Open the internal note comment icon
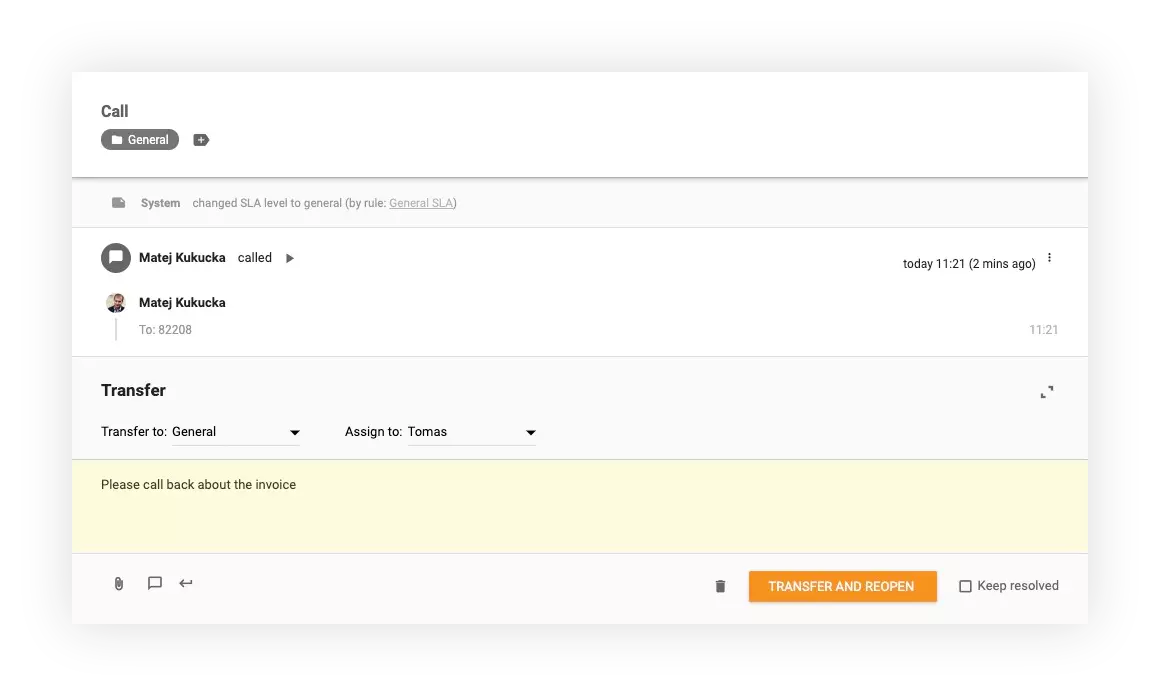 (154, 585)
